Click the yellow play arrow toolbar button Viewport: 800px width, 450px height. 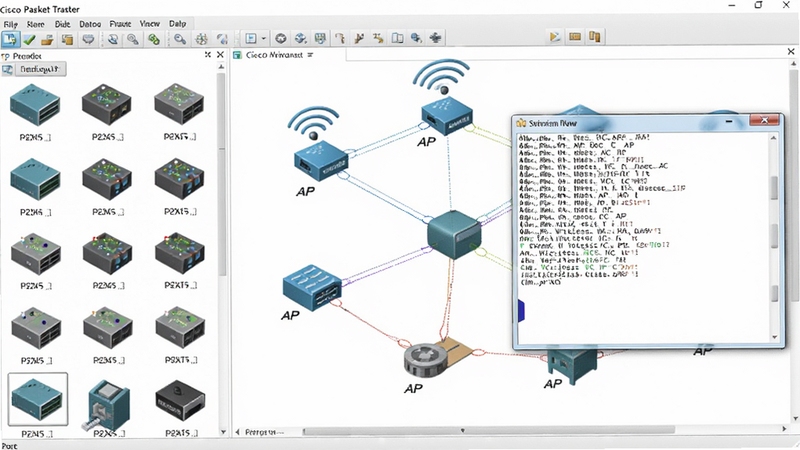(x=555, y=37)
